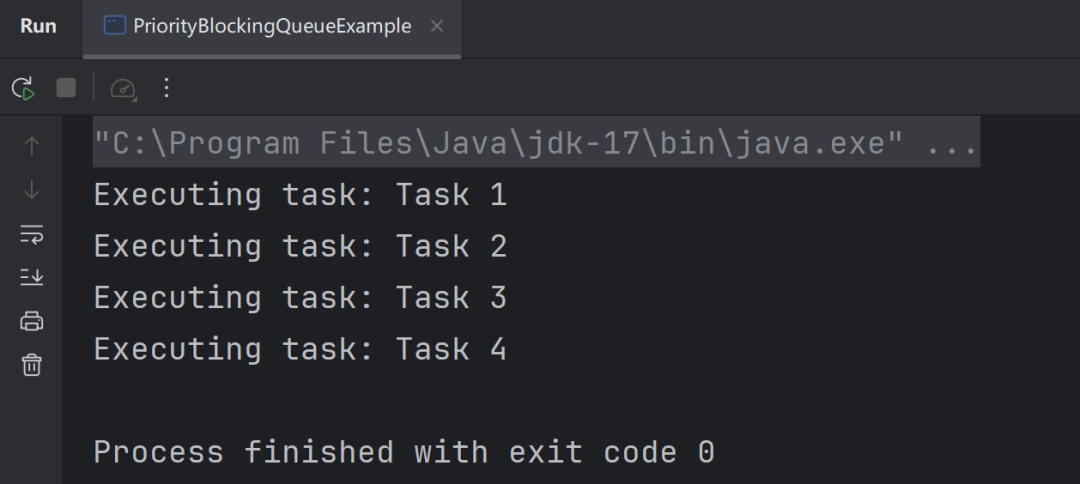Click the Stop process square icon

pos(66,87)
